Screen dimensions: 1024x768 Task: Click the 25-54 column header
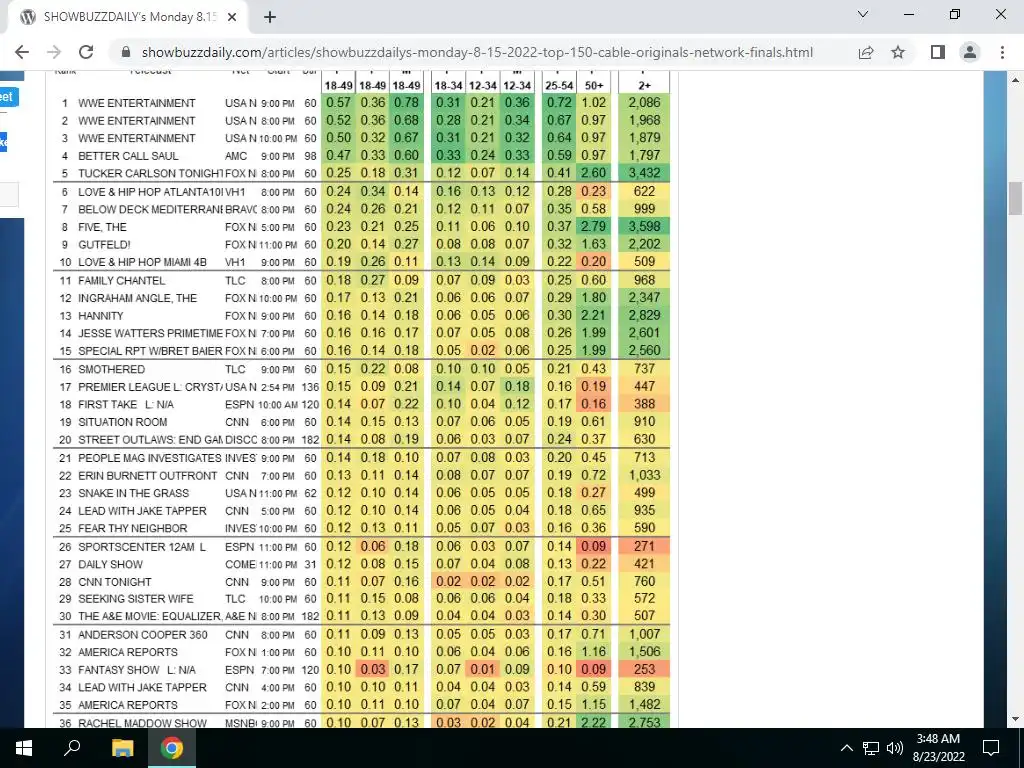click(559, 86)
